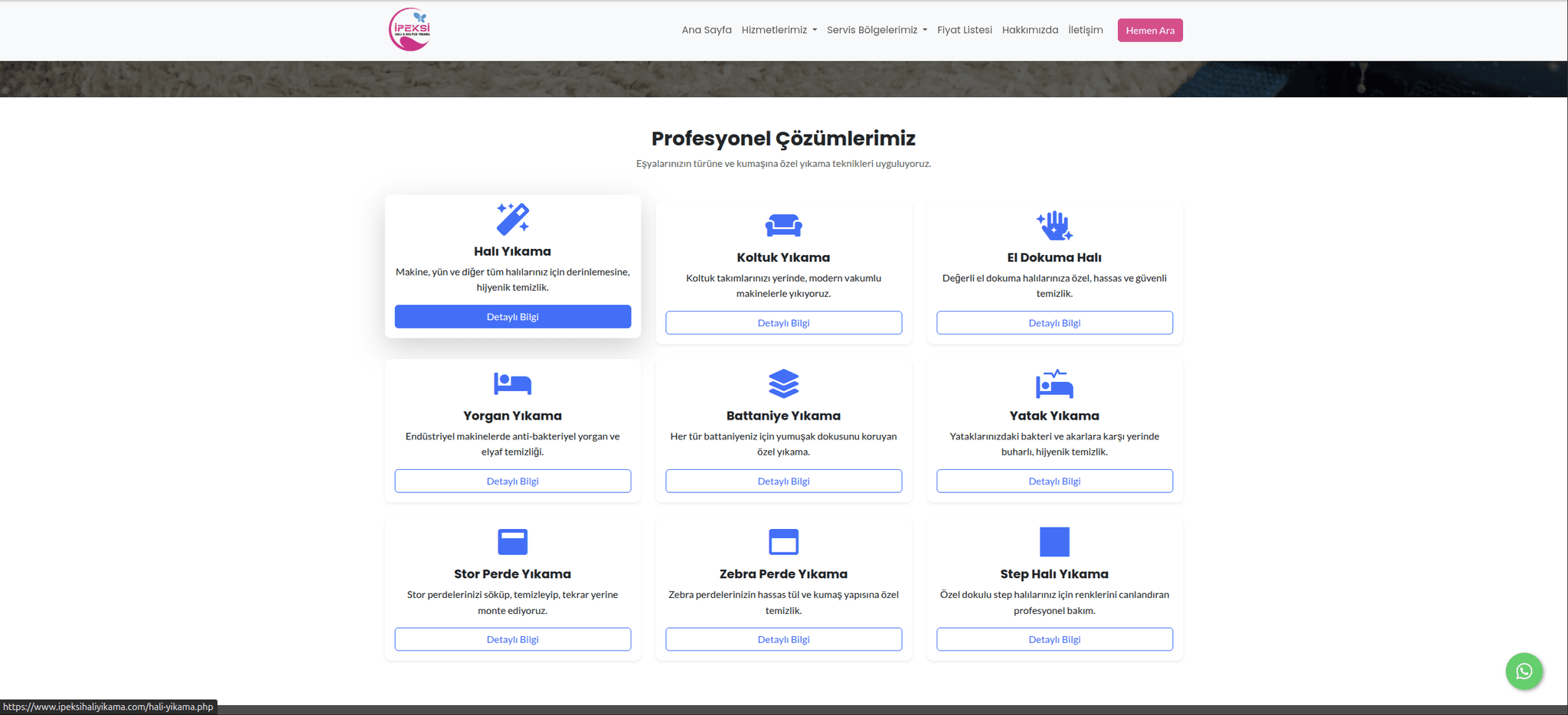The image size is (1568, 715).
Task: Click the Battaniye Yıkama card title
Action: (x=783, y=416)
